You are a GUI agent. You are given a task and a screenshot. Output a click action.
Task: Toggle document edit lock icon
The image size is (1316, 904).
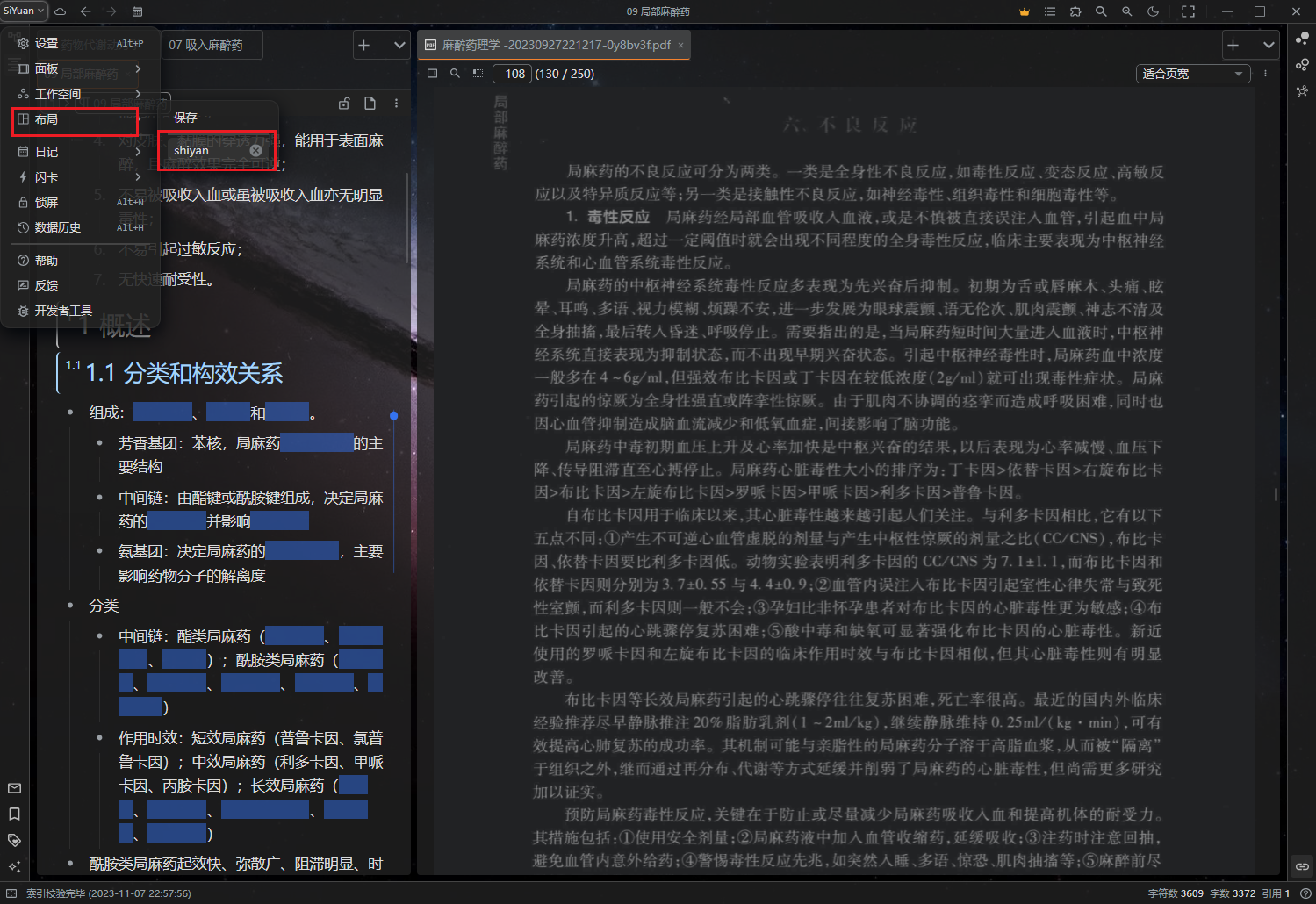pyautogui.click(x=344, y=104)
